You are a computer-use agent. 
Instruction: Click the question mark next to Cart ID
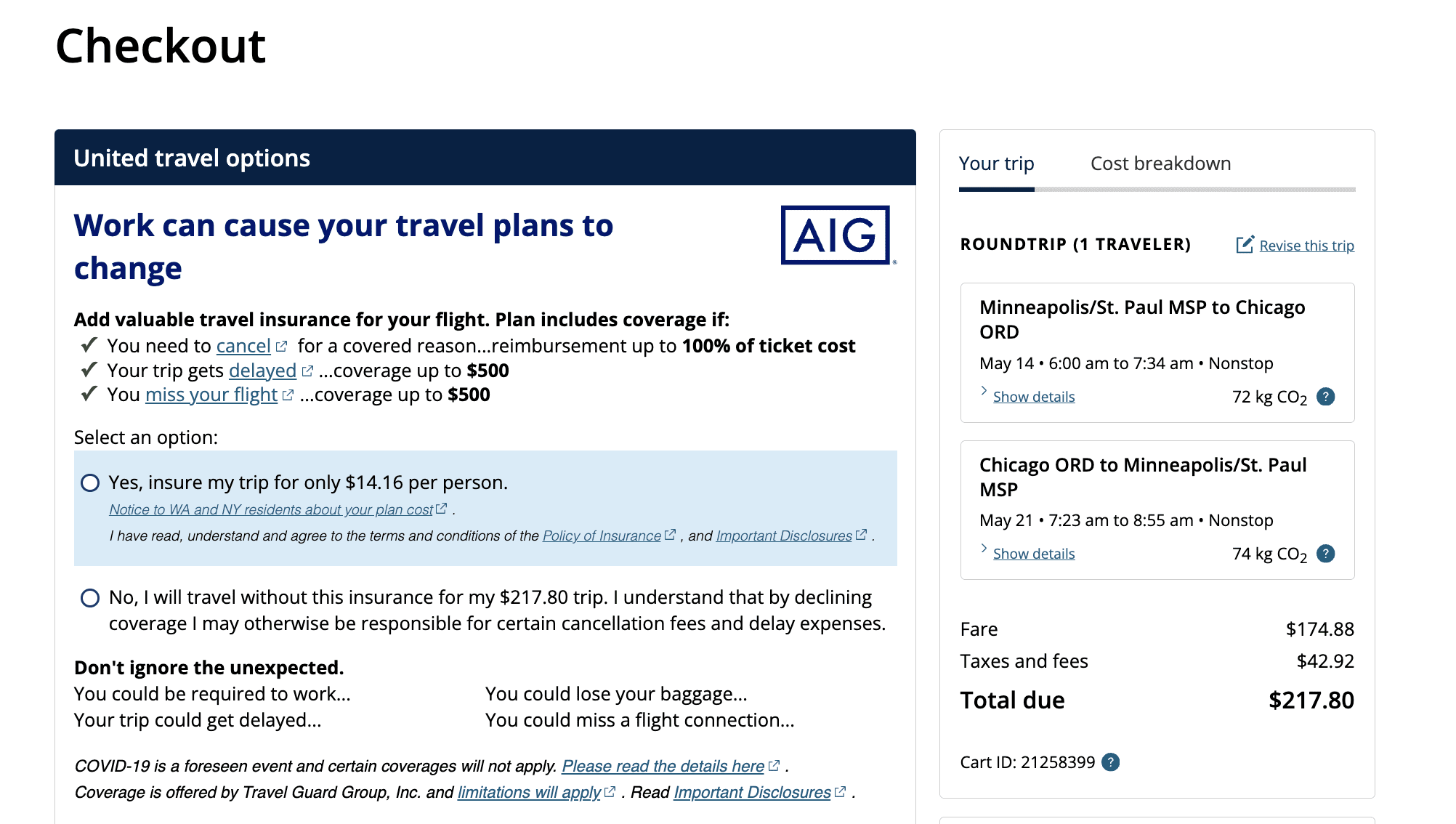[1112, 762]
